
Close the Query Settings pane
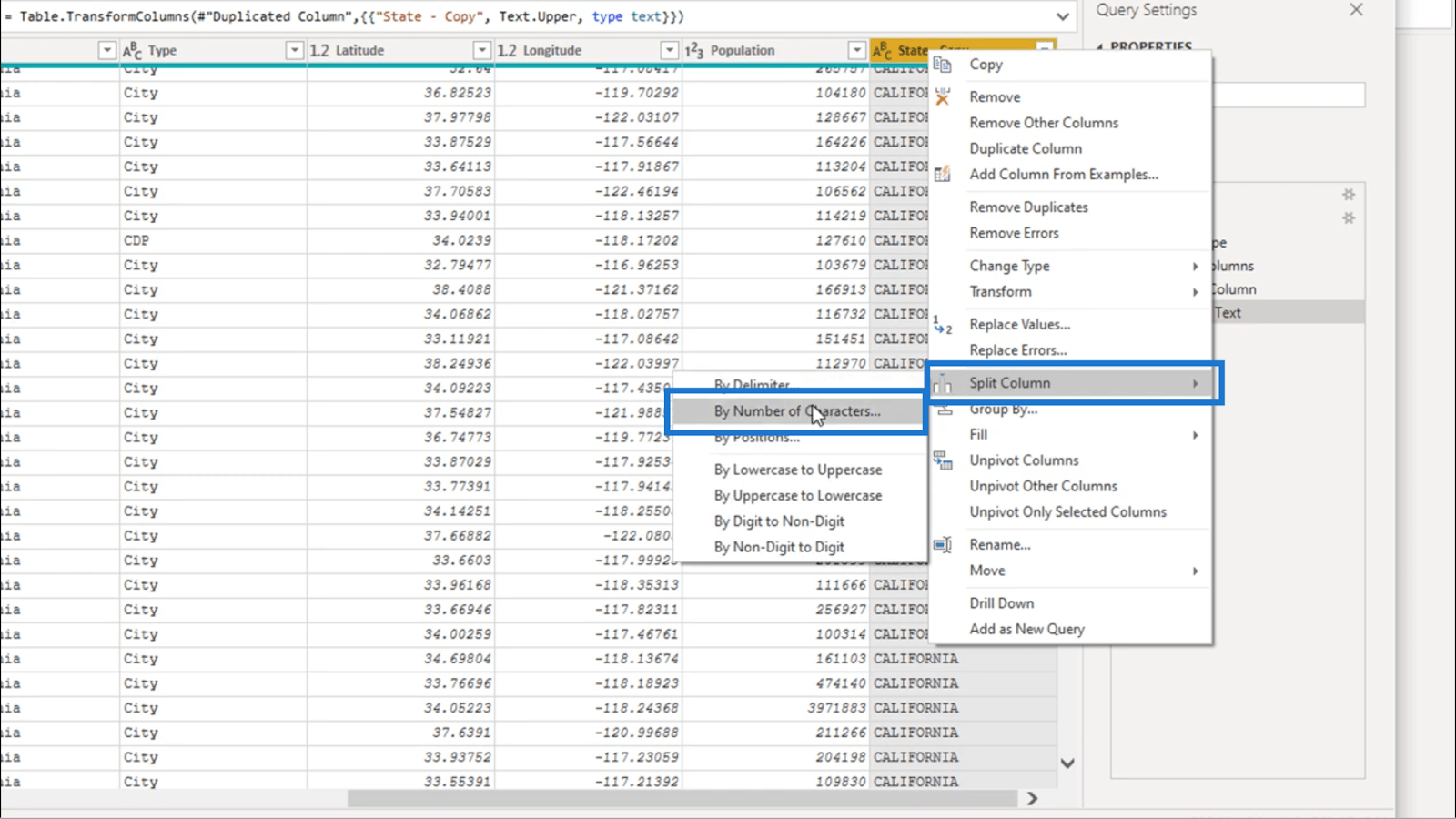click(1356, 10)
